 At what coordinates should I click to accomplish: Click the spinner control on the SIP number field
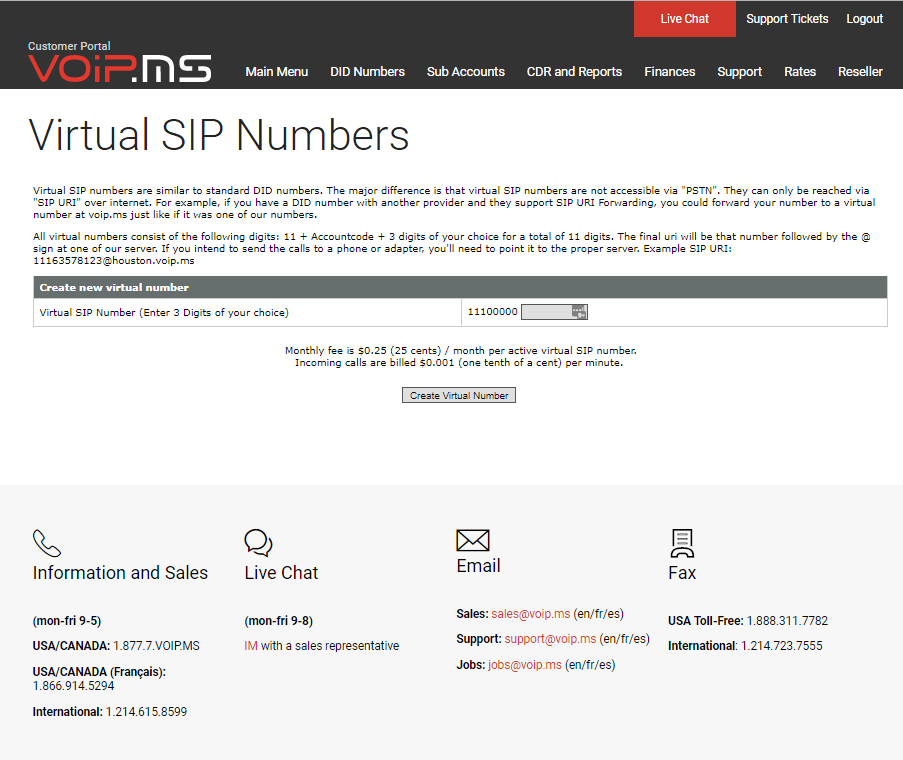point(578,311)
